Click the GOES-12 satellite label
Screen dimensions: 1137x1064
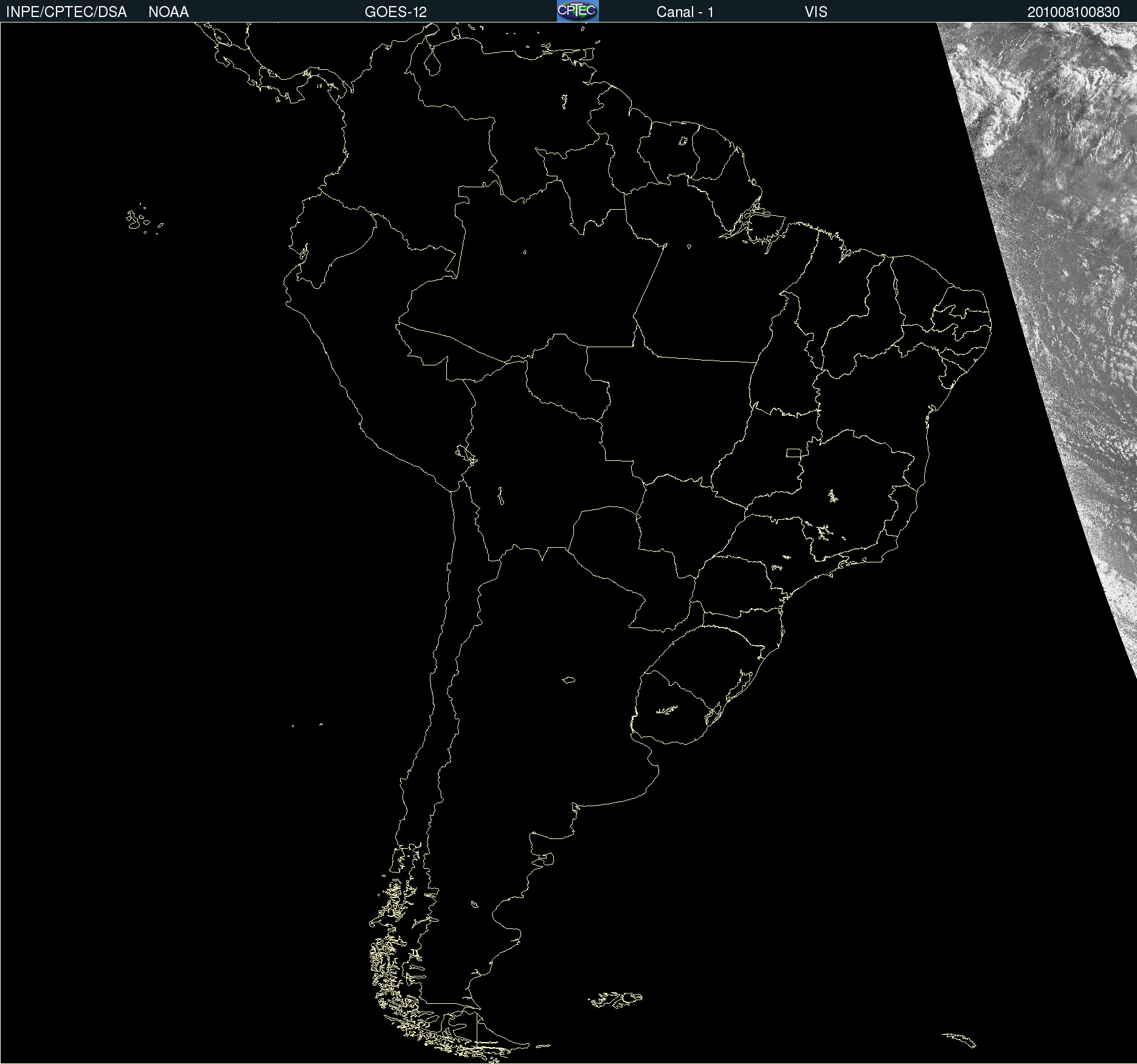(x=396, y=12)
